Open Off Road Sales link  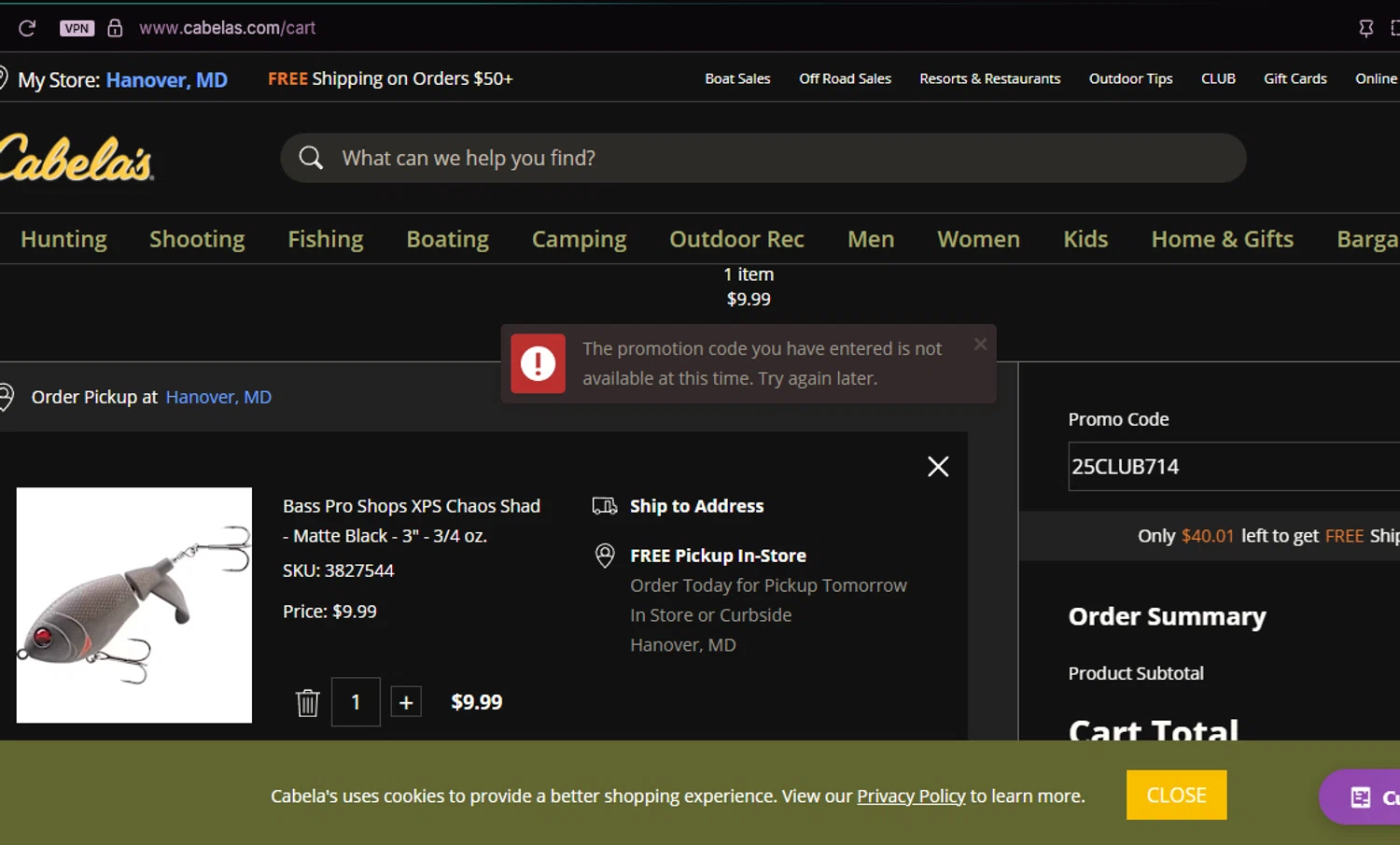[x=845, y=78]
